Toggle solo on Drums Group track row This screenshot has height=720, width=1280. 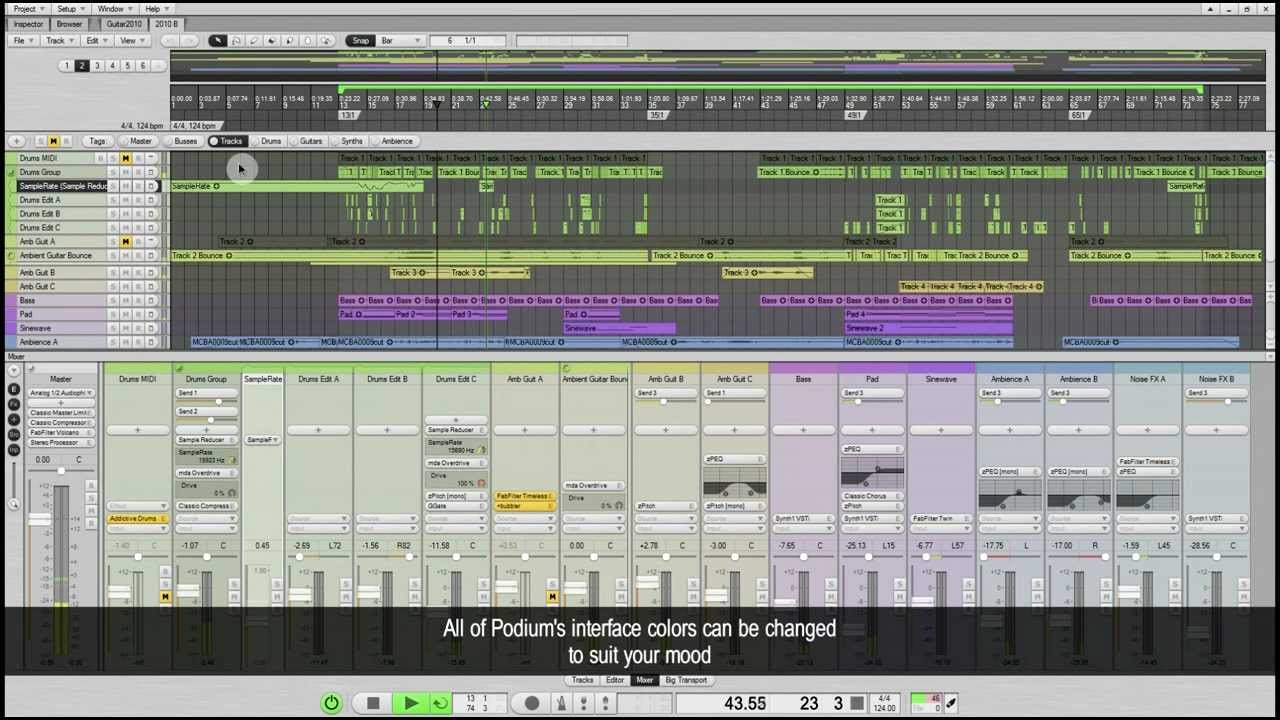(112, 172)
